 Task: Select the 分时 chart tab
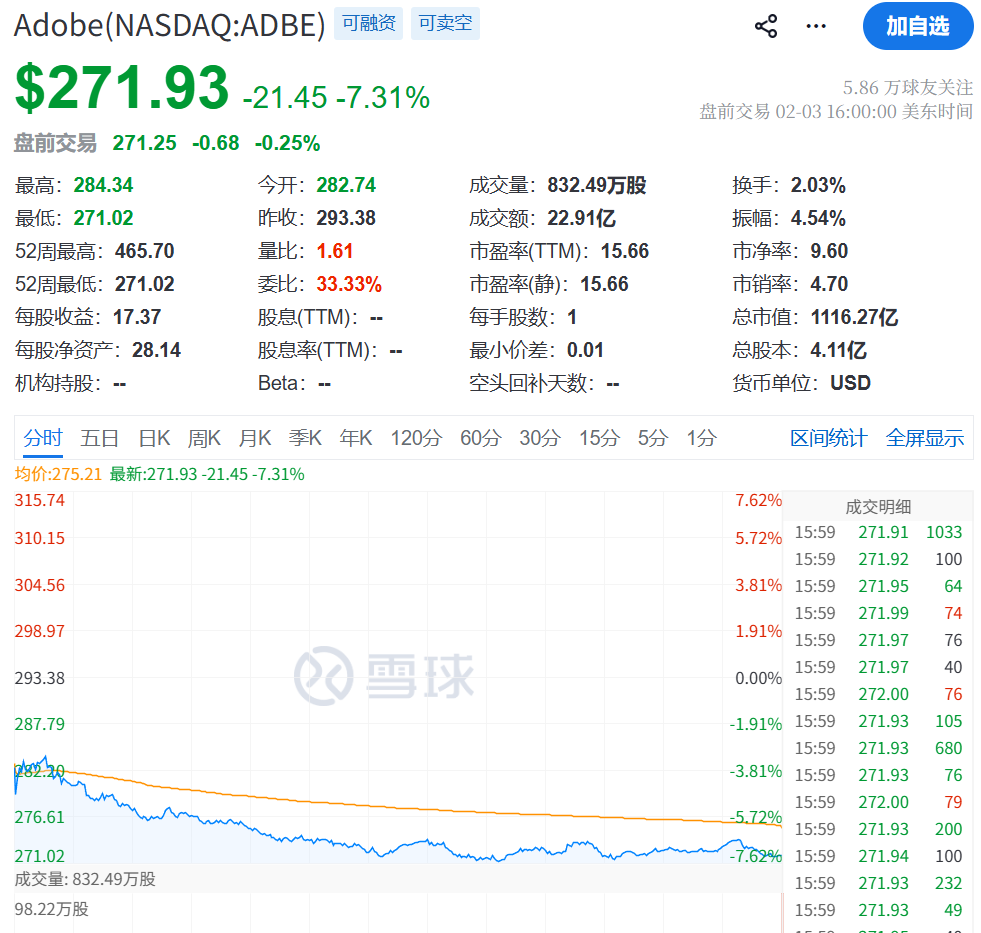click(43, 437)
